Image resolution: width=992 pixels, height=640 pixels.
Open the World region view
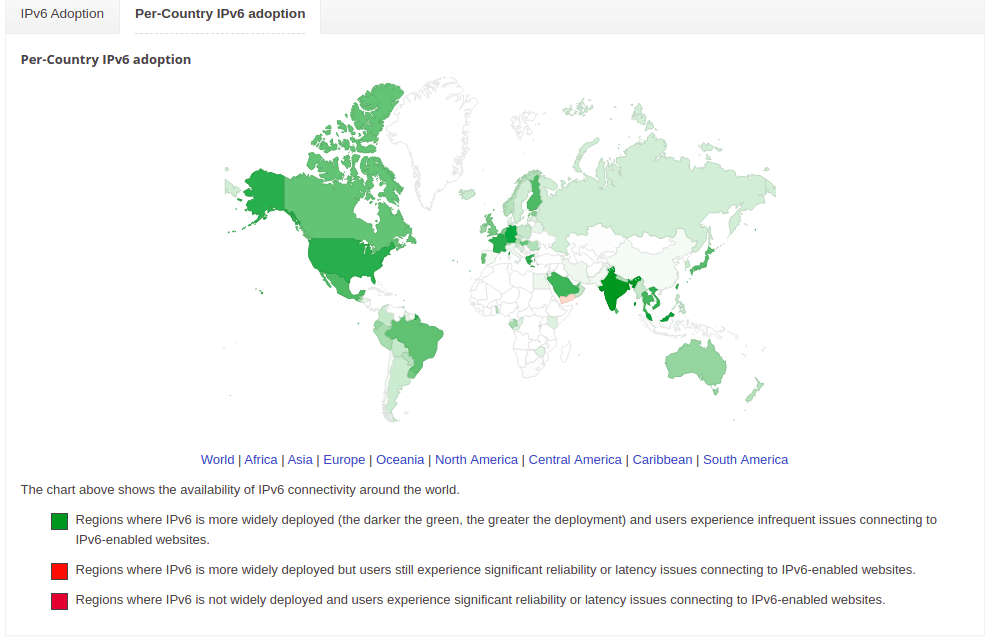[x=217, y=459]
